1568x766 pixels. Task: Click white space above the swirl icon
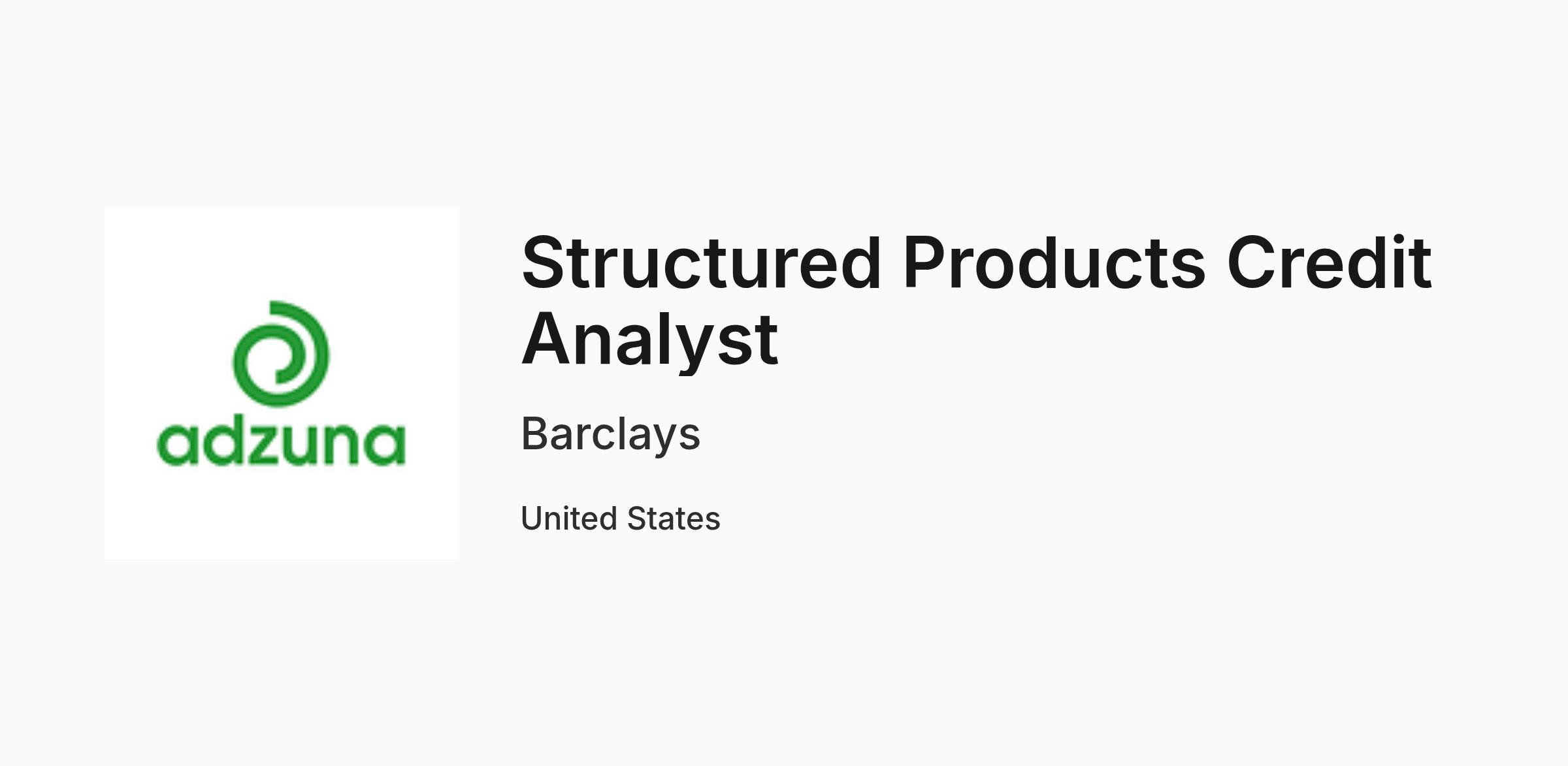click(281, 253)
